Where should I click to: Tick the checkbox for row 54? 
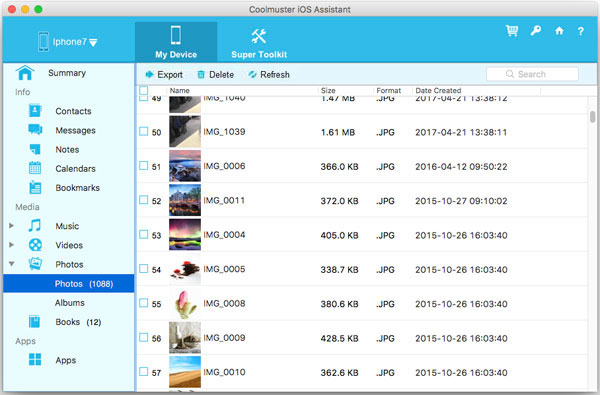pos(143,269)
